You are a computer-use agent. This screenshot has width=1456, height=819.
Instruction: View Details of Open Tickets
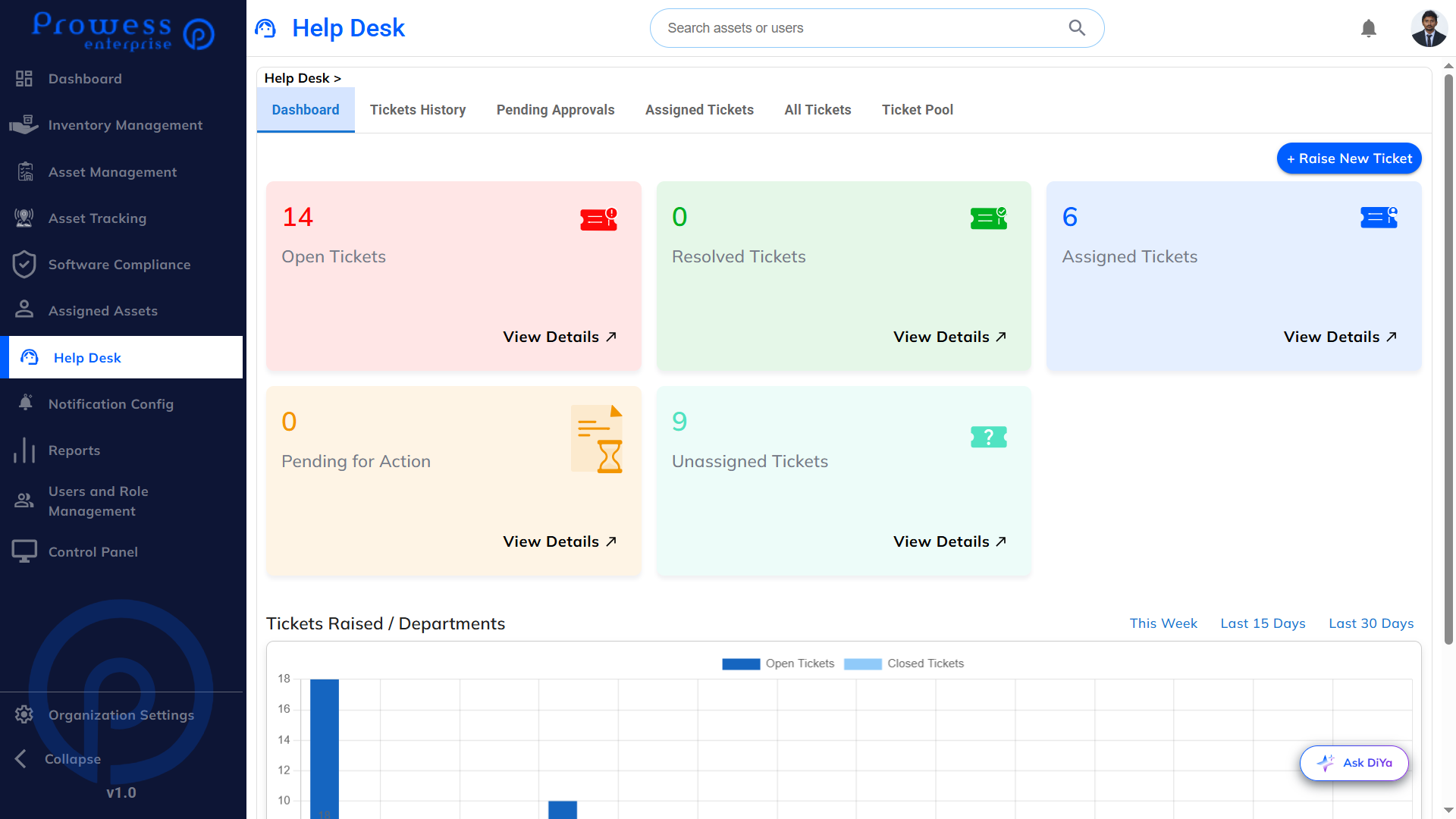click(560, 337)
